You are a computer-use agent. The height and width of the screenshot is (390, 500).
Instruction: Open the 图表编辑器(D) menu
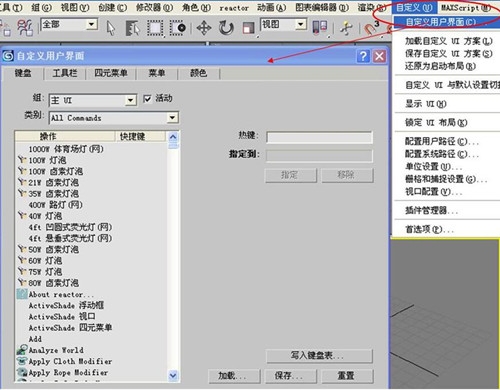(322, 7)
